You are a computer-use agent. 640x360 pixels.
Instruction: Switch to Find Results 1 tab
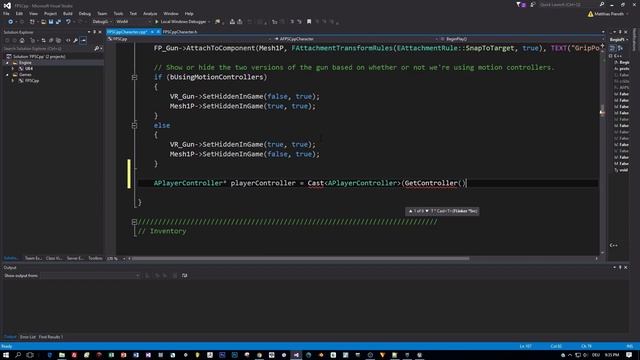(51, 337)
